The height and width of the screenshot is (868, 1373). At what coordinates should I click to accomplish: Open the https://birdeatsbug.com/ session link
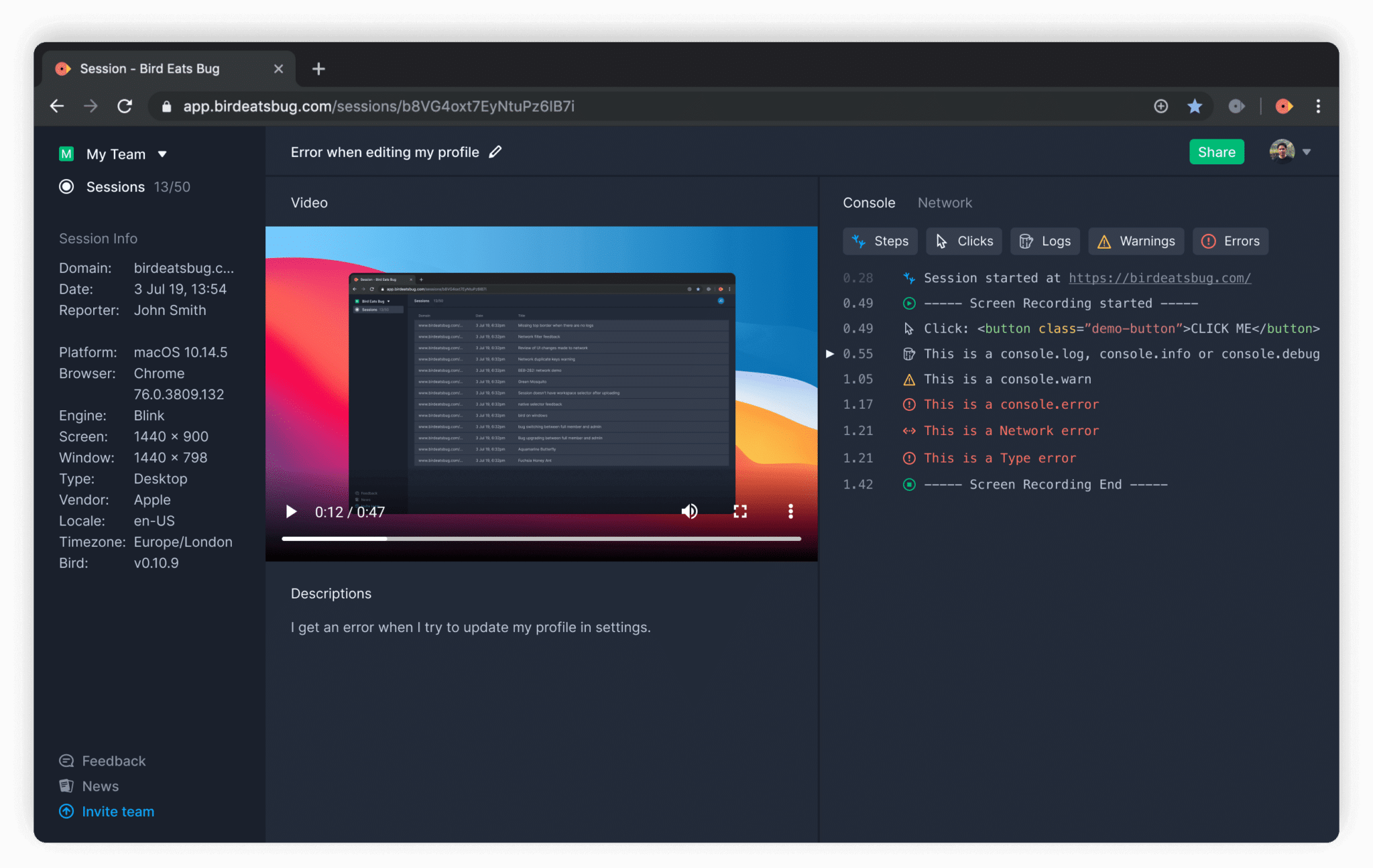tap(1160, 277)
